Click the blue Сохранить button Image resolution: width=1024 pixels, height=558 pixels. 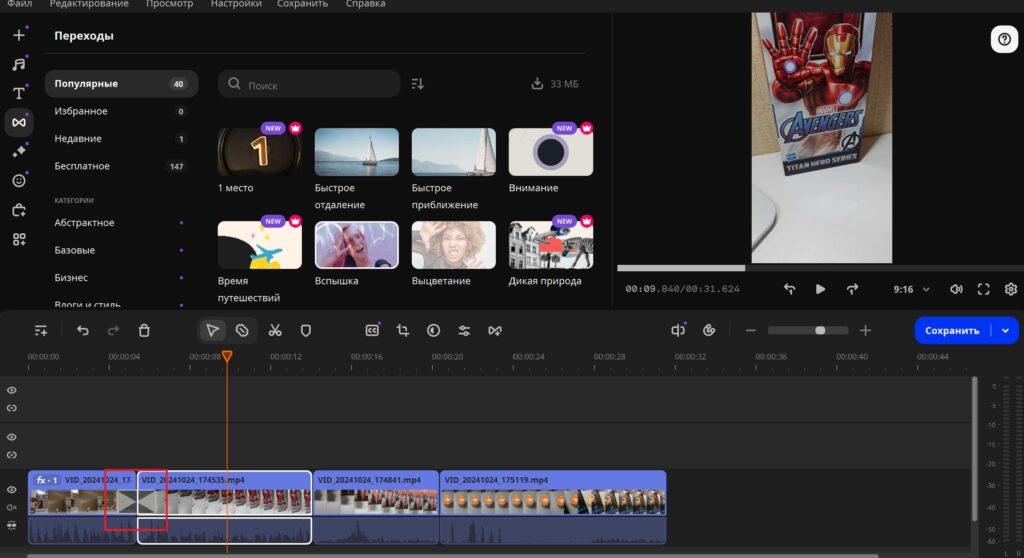[x=952, y=331]
